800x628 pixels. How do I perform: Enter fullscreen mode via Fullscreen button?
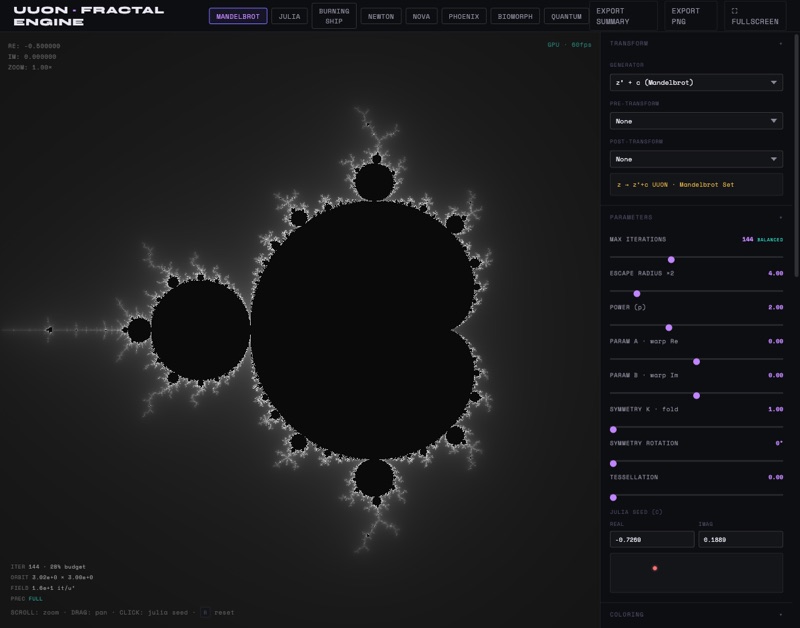pyautogui.click(x=755, y=16)
